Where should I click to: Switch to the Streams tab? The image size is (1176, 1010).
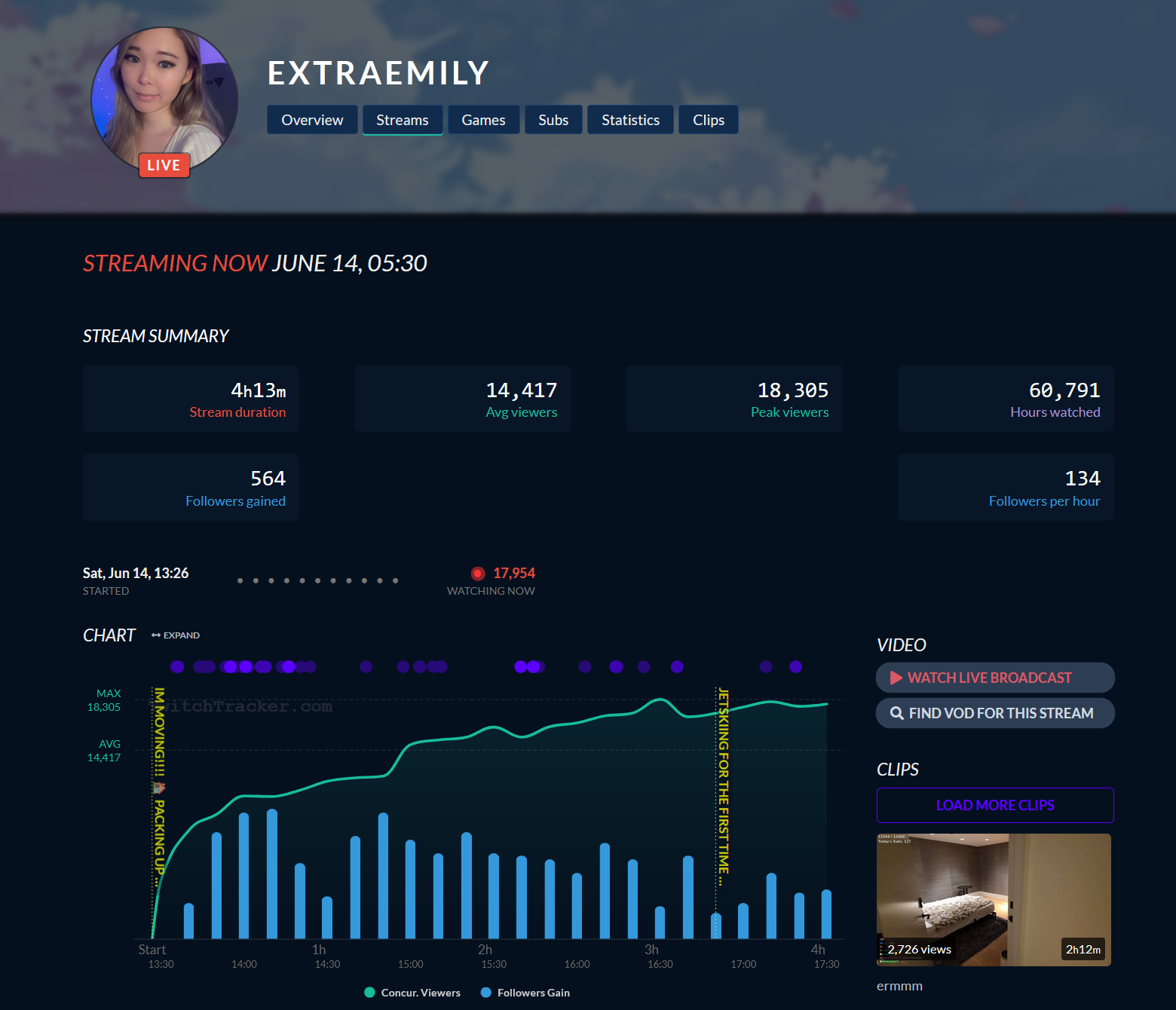click(x=403, y=120)
